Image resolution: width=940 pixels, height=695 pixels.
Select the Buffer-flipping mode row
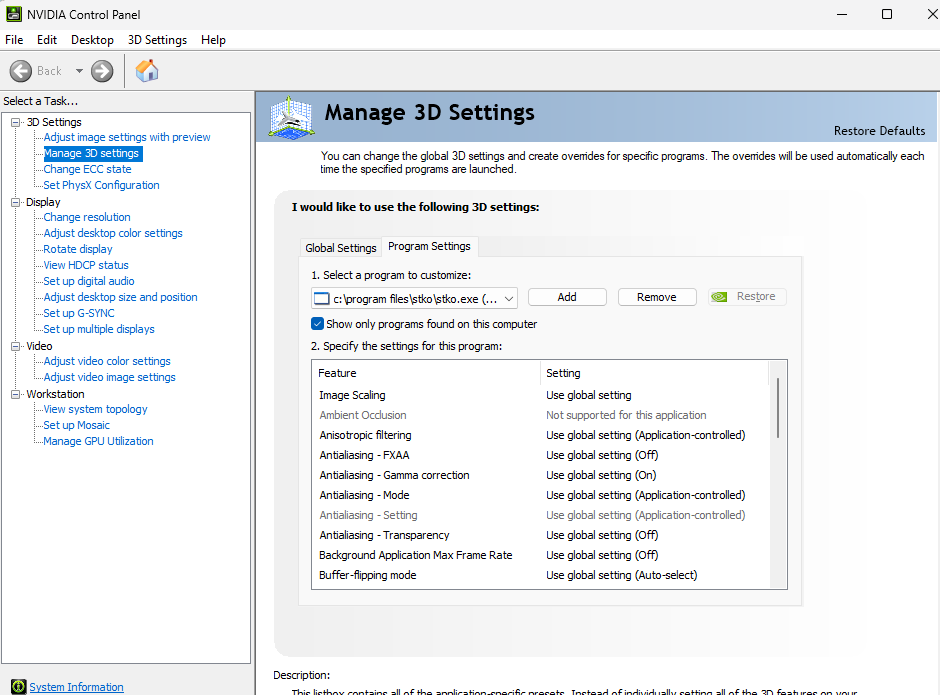541,575
